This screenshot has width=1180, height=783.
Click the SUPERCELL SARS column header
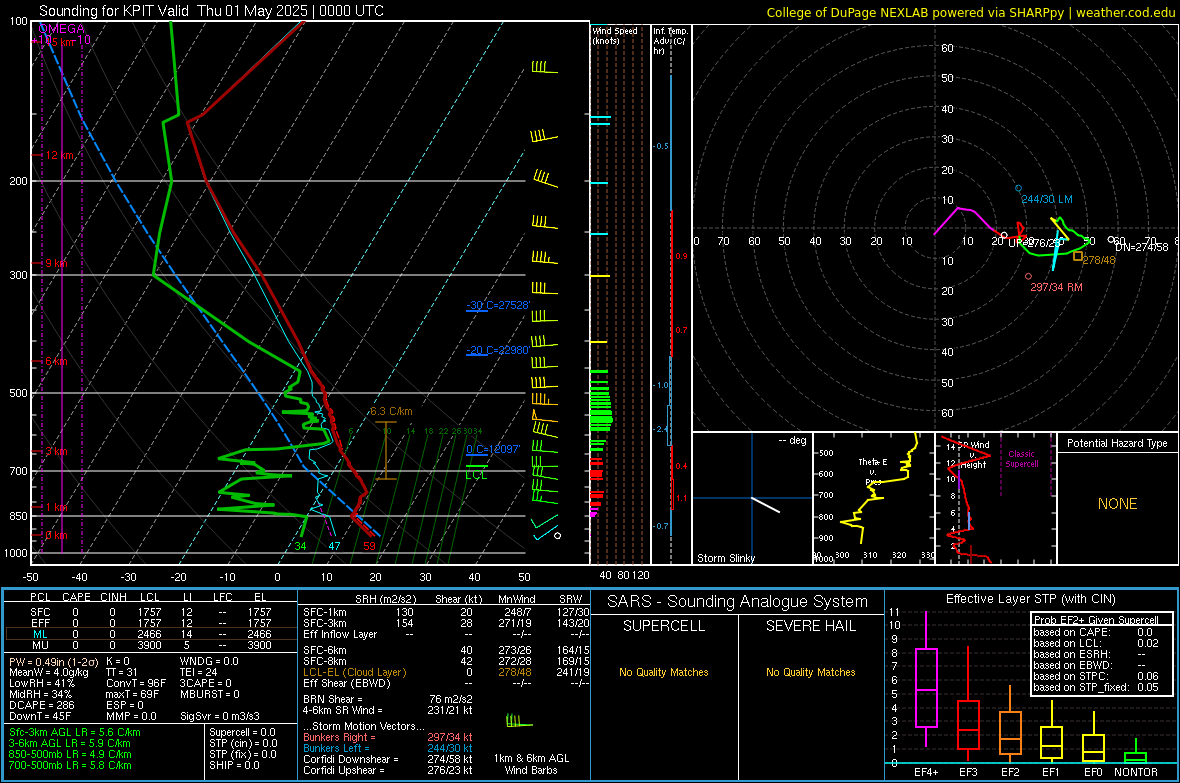pos(664,626)
